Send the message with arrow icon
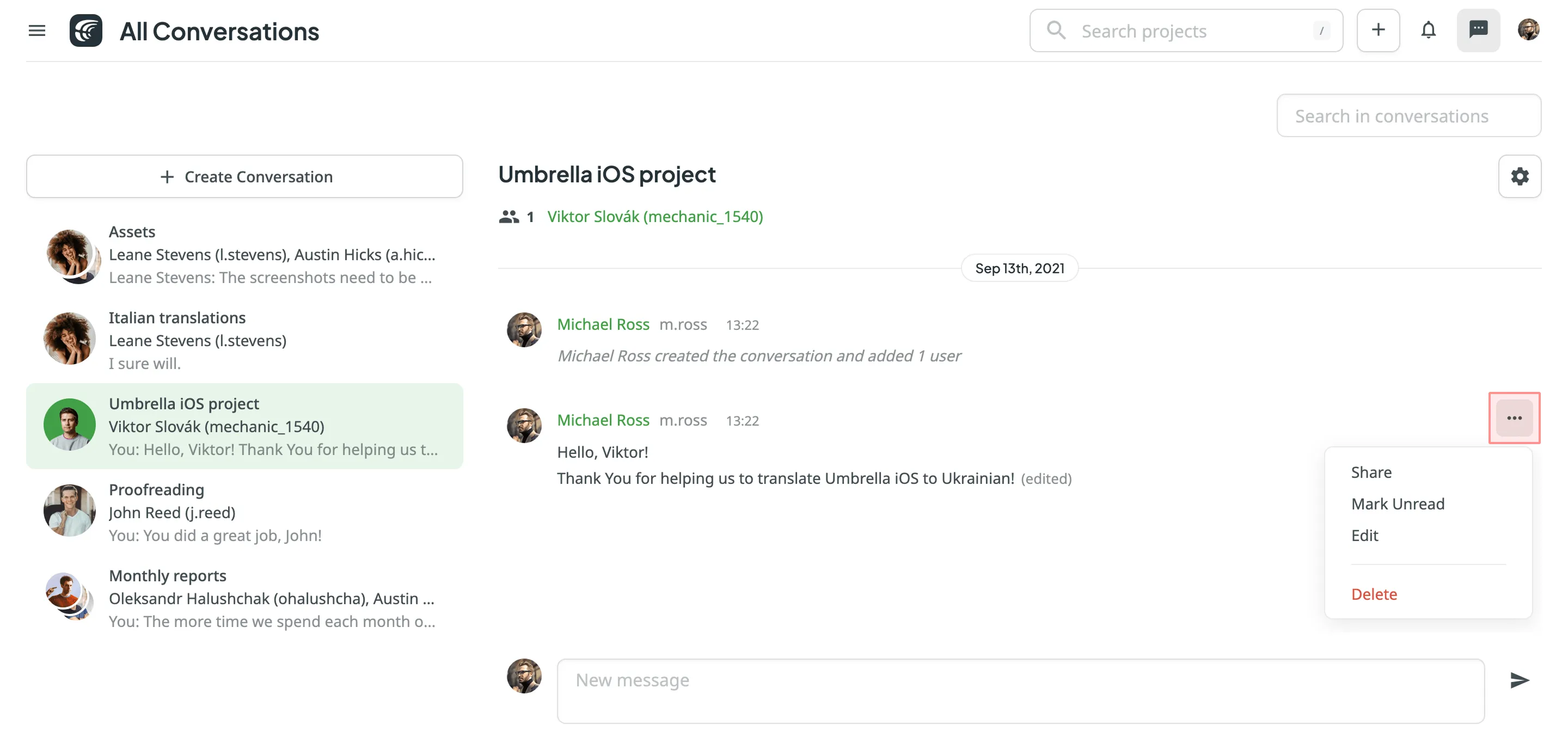Screen dimensions: 1568x750 1520,680
